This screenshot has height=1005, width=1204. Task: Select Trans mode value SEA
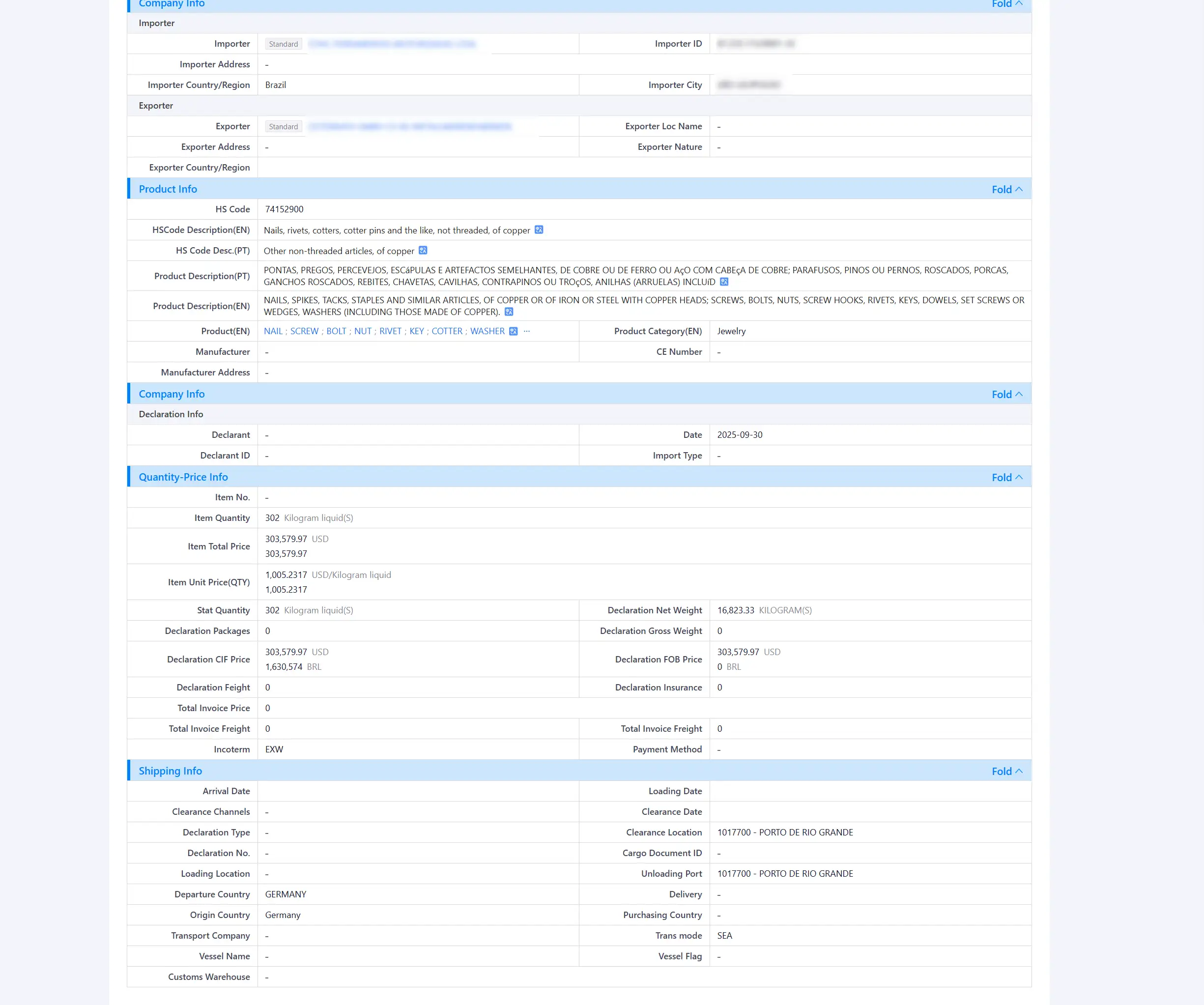tap(724, 936)
